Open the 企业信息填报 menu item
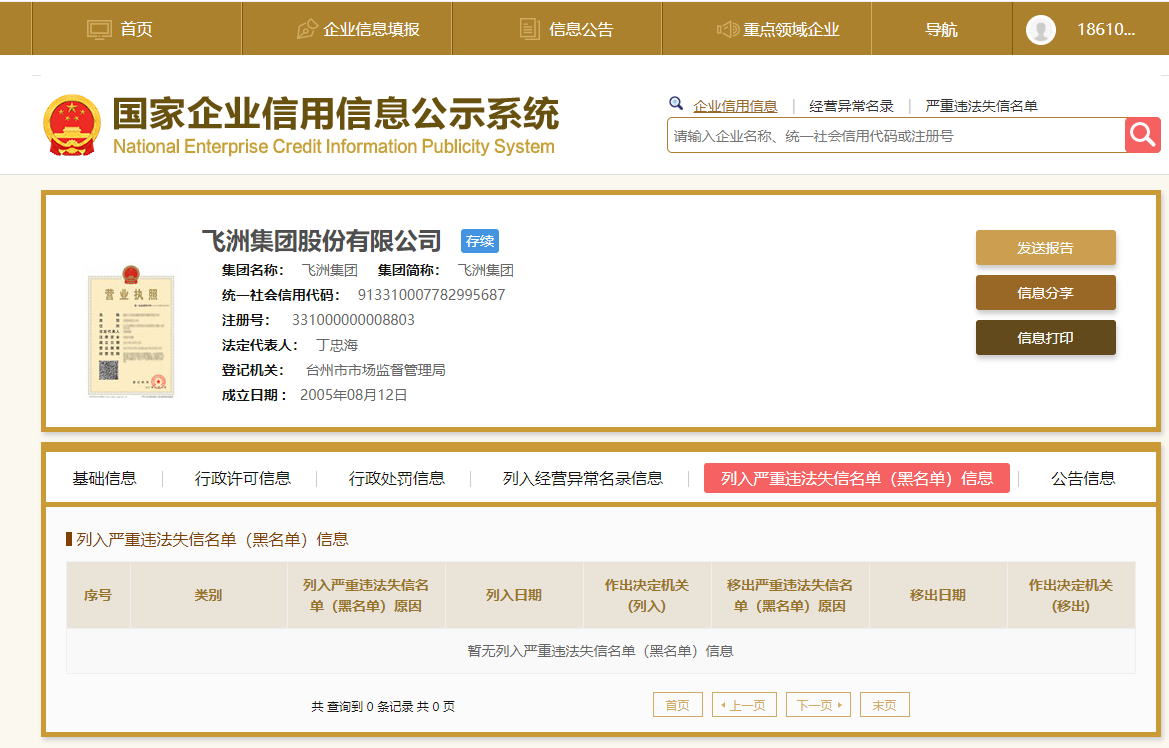Screen dimensions: 1169x748 point(347,28)
